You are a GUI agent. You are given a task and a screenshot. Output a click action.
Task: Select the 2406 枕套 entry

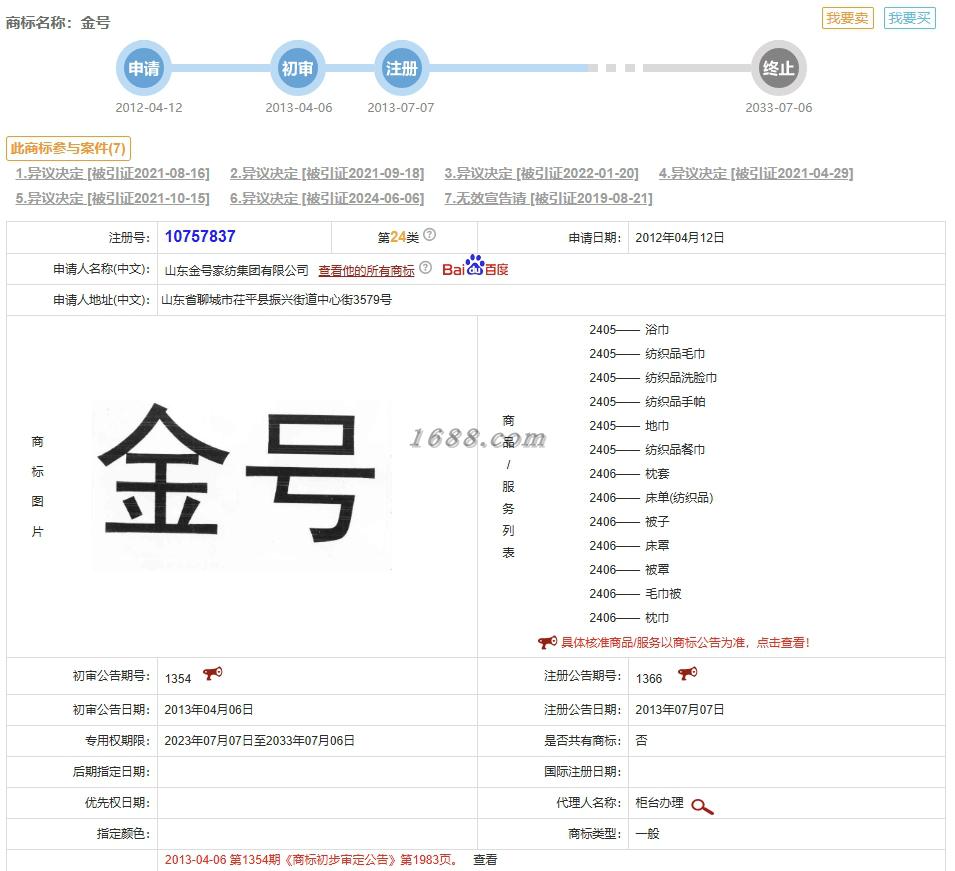pyautogui.click(x=629, y=473)
